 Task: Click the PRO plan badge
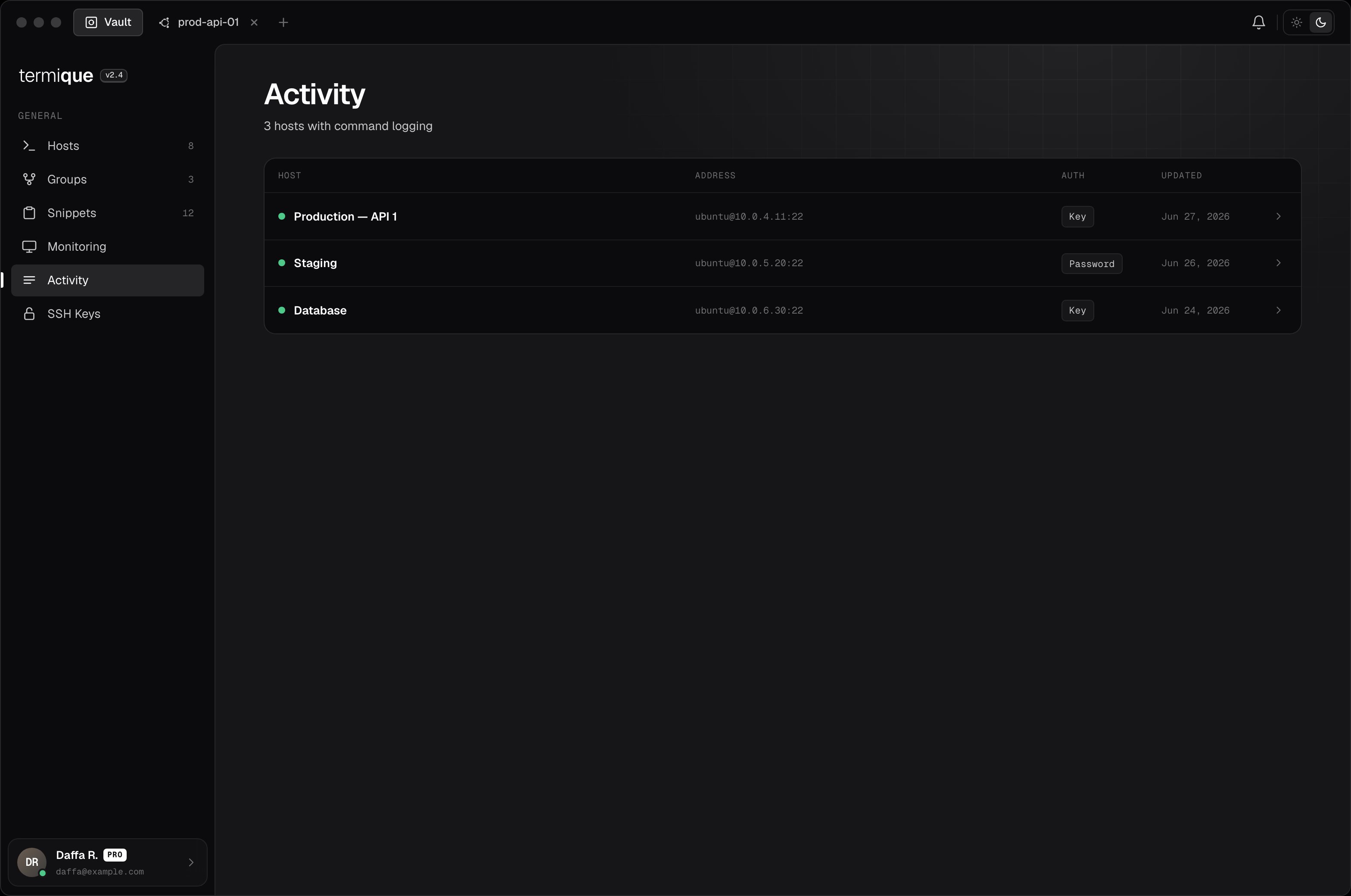click(115, 855)
